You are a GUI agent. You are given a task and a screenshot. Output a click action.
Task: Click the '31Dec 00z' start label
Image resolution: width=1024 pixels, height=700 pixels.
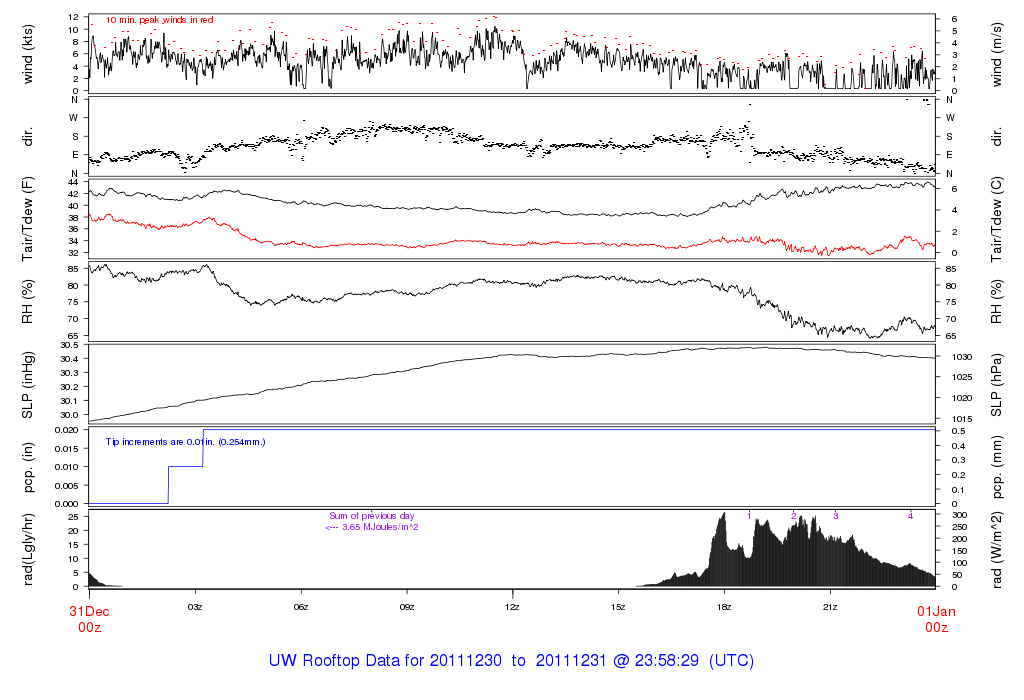click(x=88, y=617)
